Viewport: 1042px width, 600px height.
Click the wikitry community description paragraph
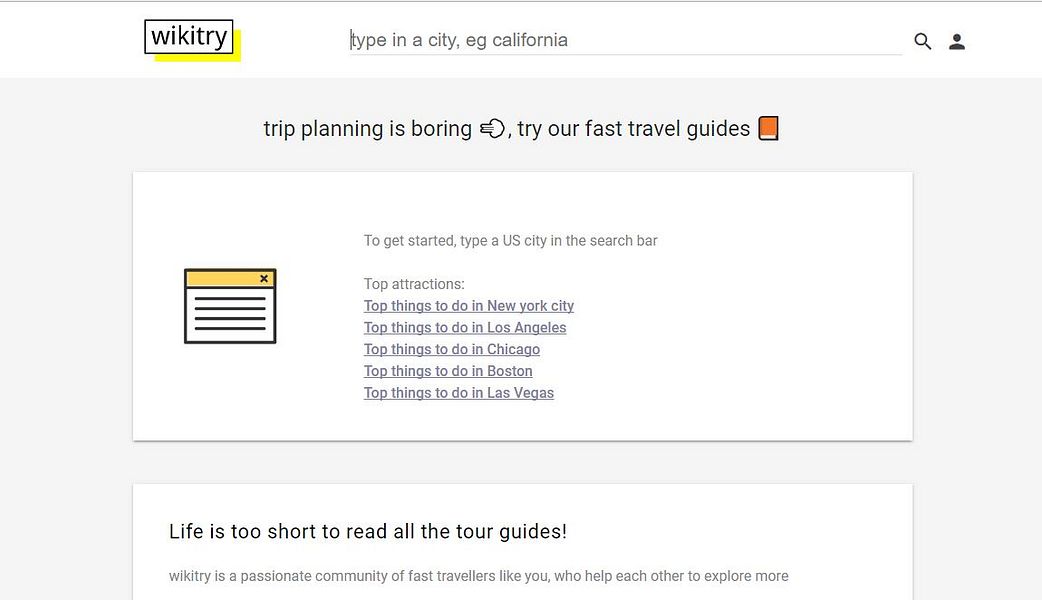(x=479, y=576)
